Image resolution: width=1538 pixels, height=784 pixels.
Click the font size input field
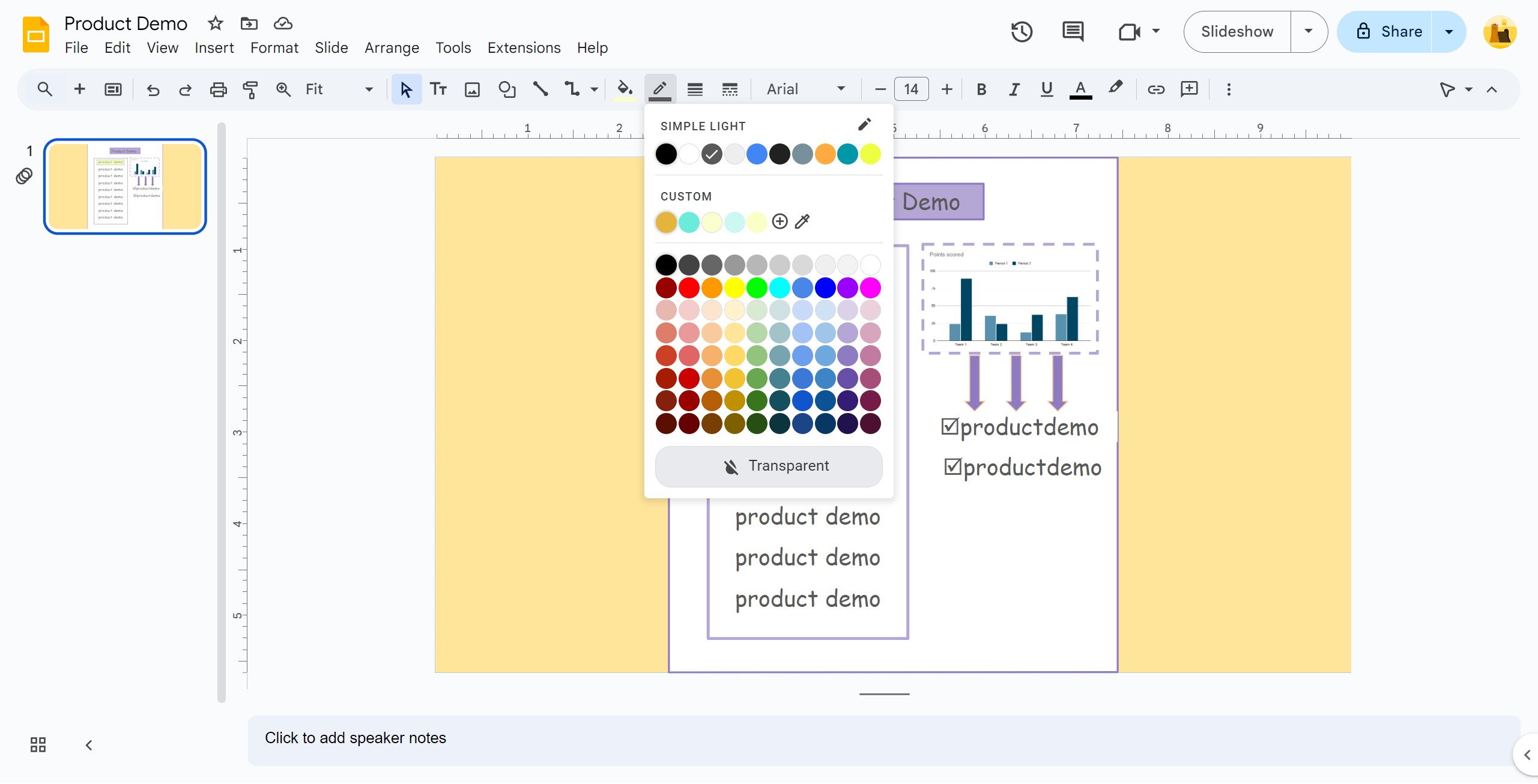coord(911,89)
